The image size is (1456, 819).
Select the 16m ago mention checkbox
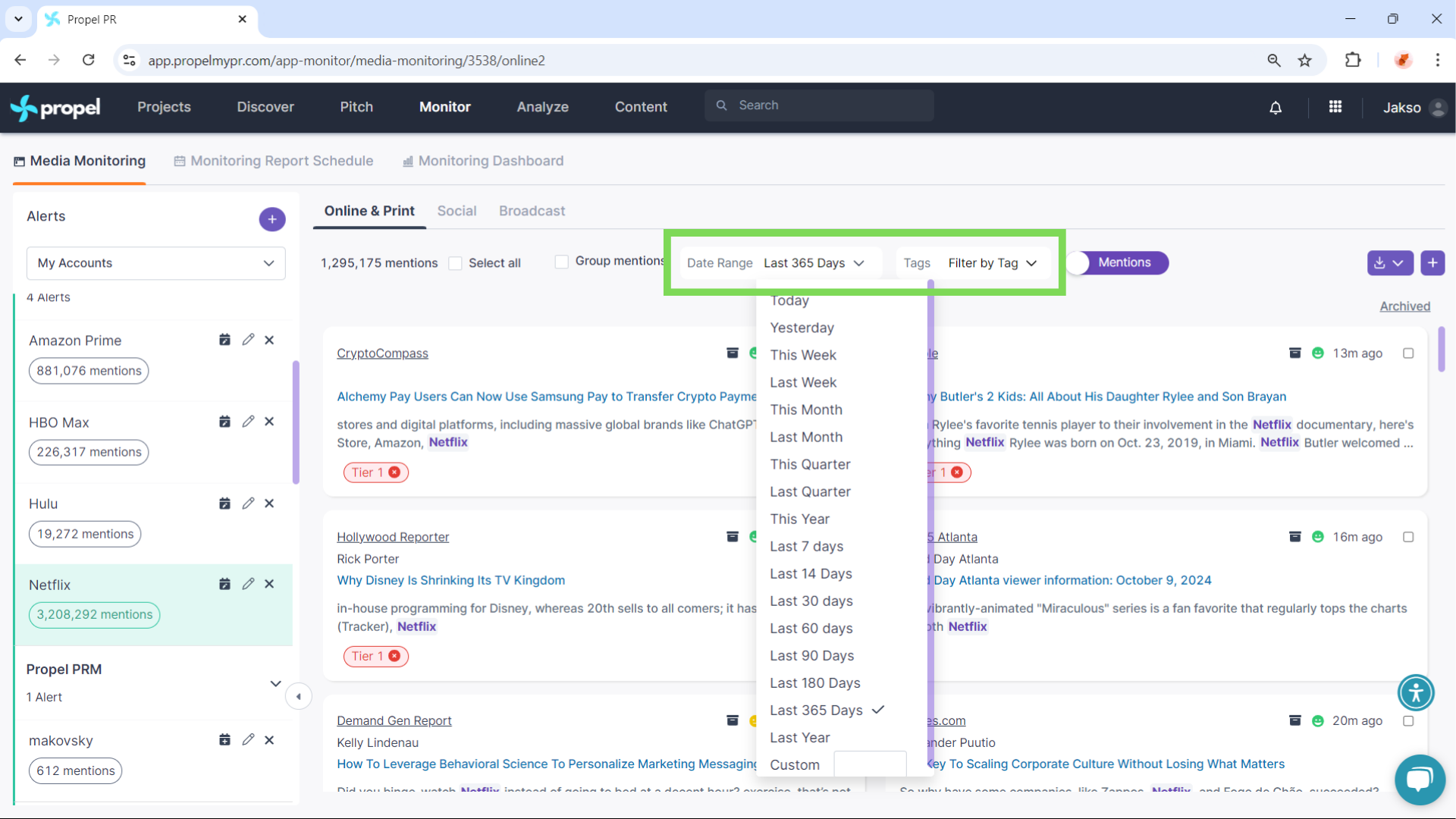(x=1408, y=537)
